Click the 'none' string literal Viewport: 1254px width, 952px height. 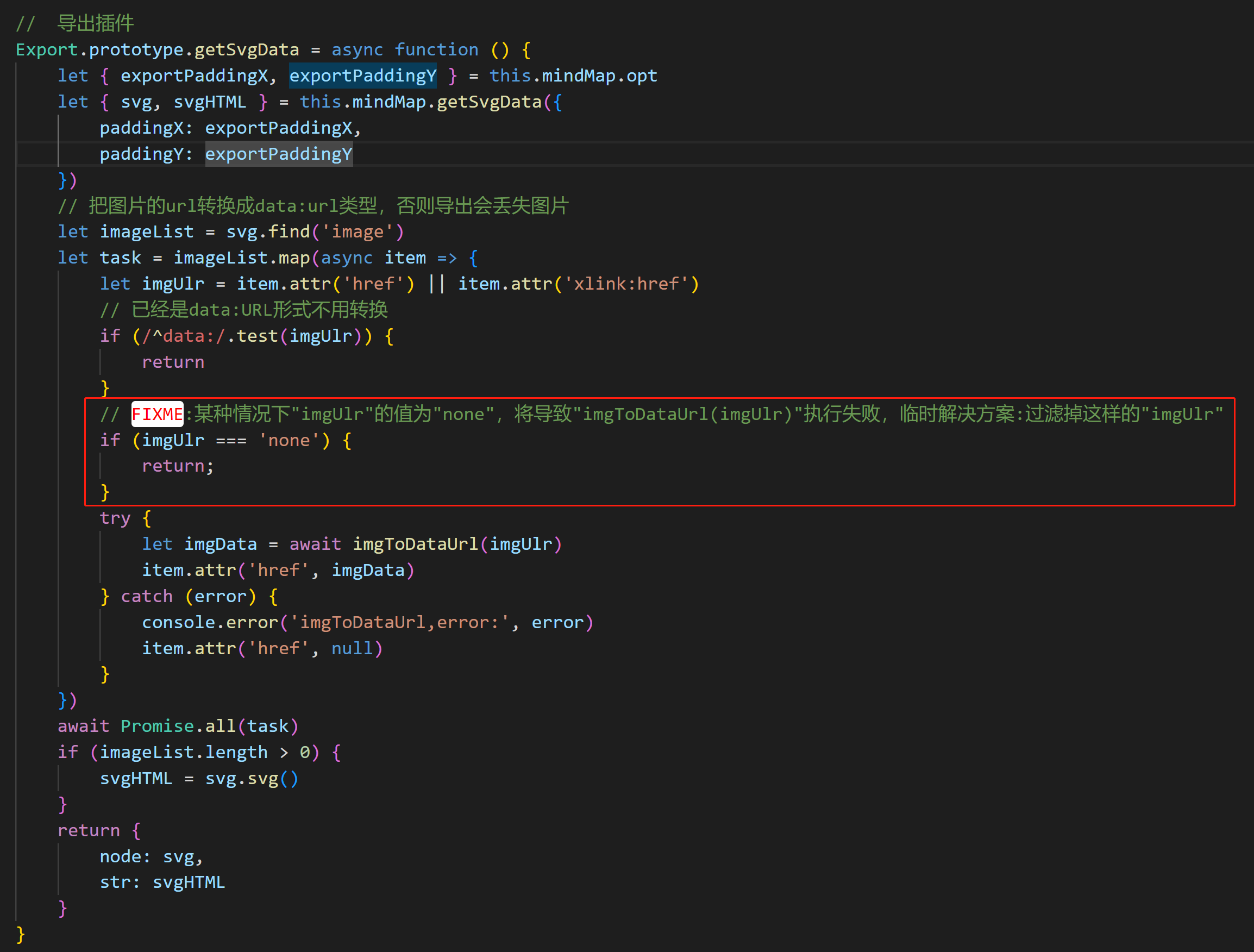290,440
